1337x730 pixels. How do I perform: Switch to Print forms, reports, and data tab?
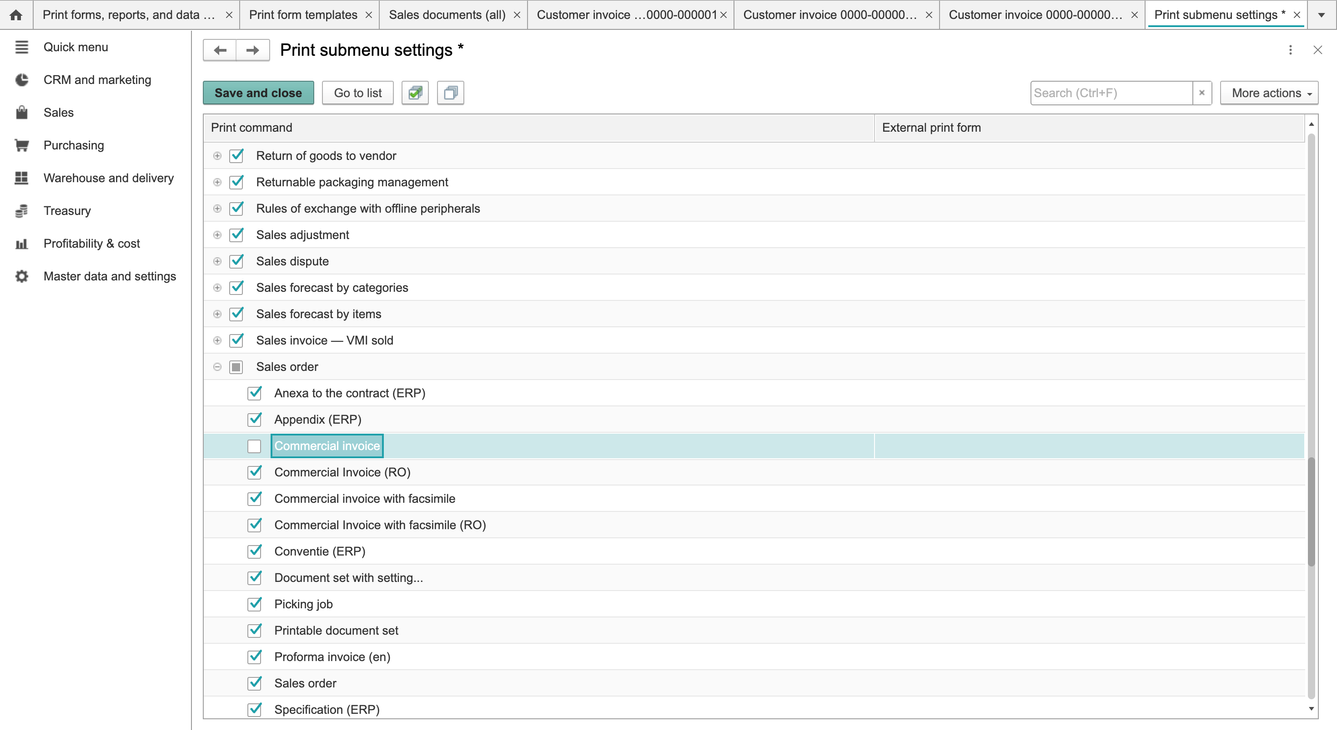click(129, 15)
